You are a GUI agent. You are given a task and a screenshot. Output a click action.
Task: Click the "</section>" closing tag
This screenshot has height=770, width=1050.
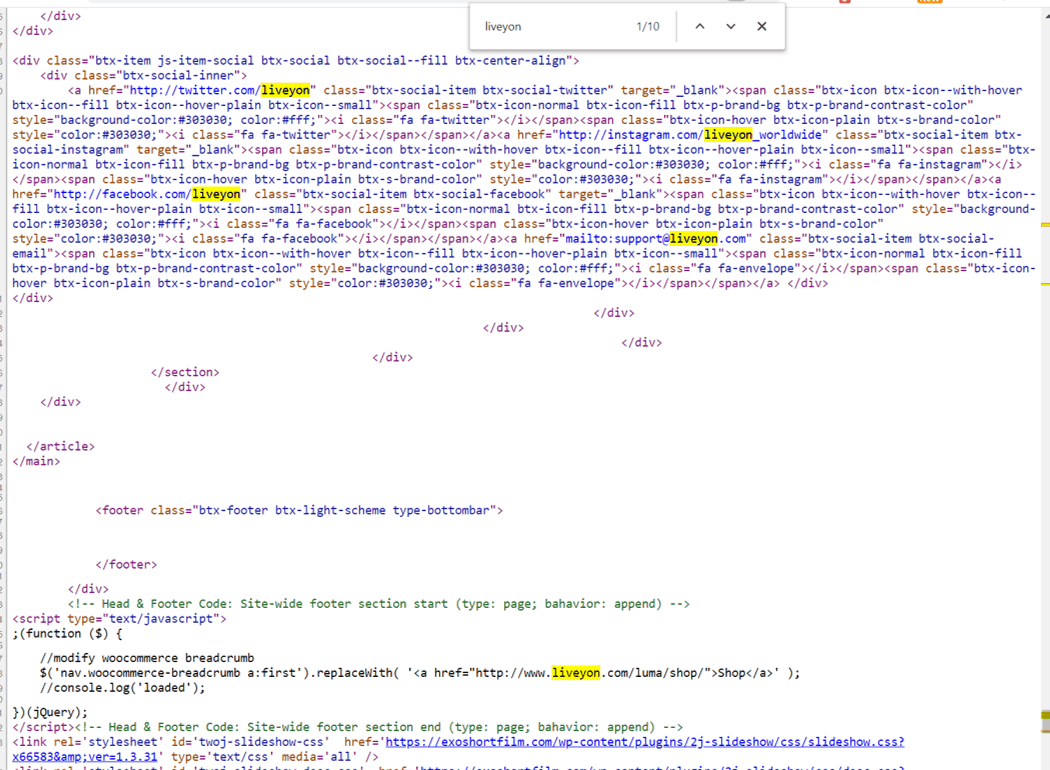[x=185, y=372]
